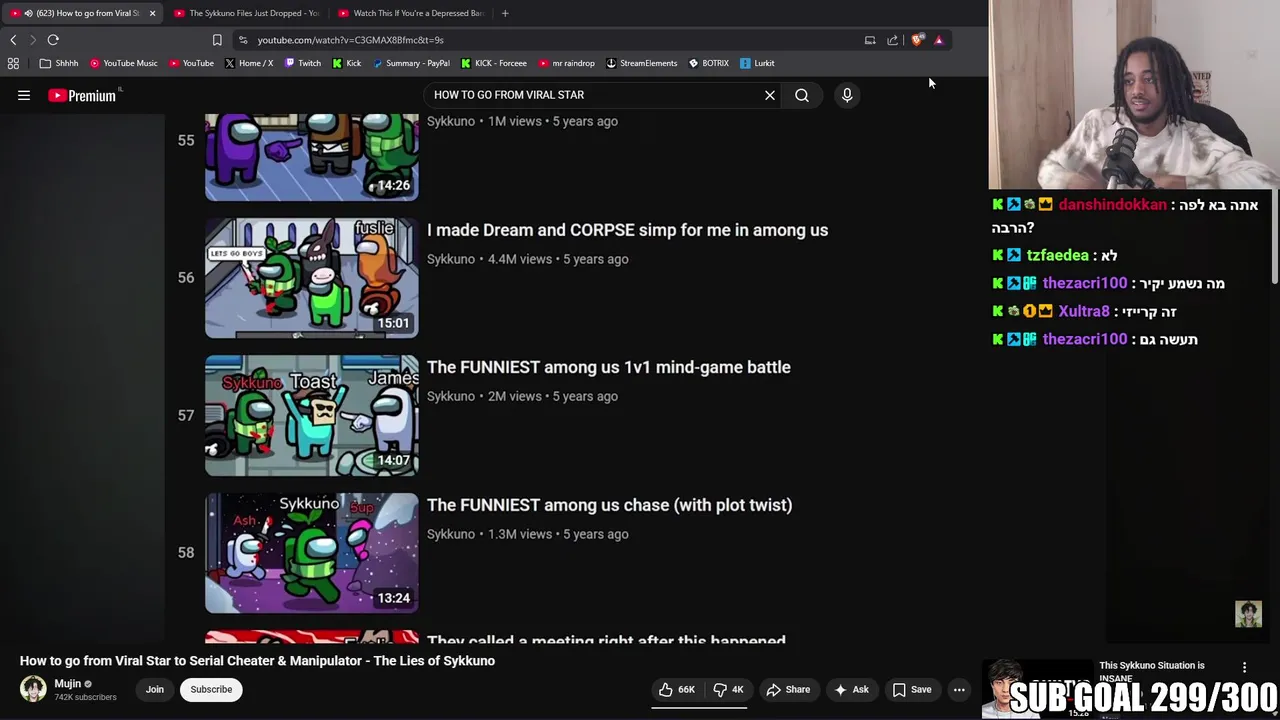Open Sykkuno channel under video 56
This screenshot has height=720, width=1280.
coord(451,259)
